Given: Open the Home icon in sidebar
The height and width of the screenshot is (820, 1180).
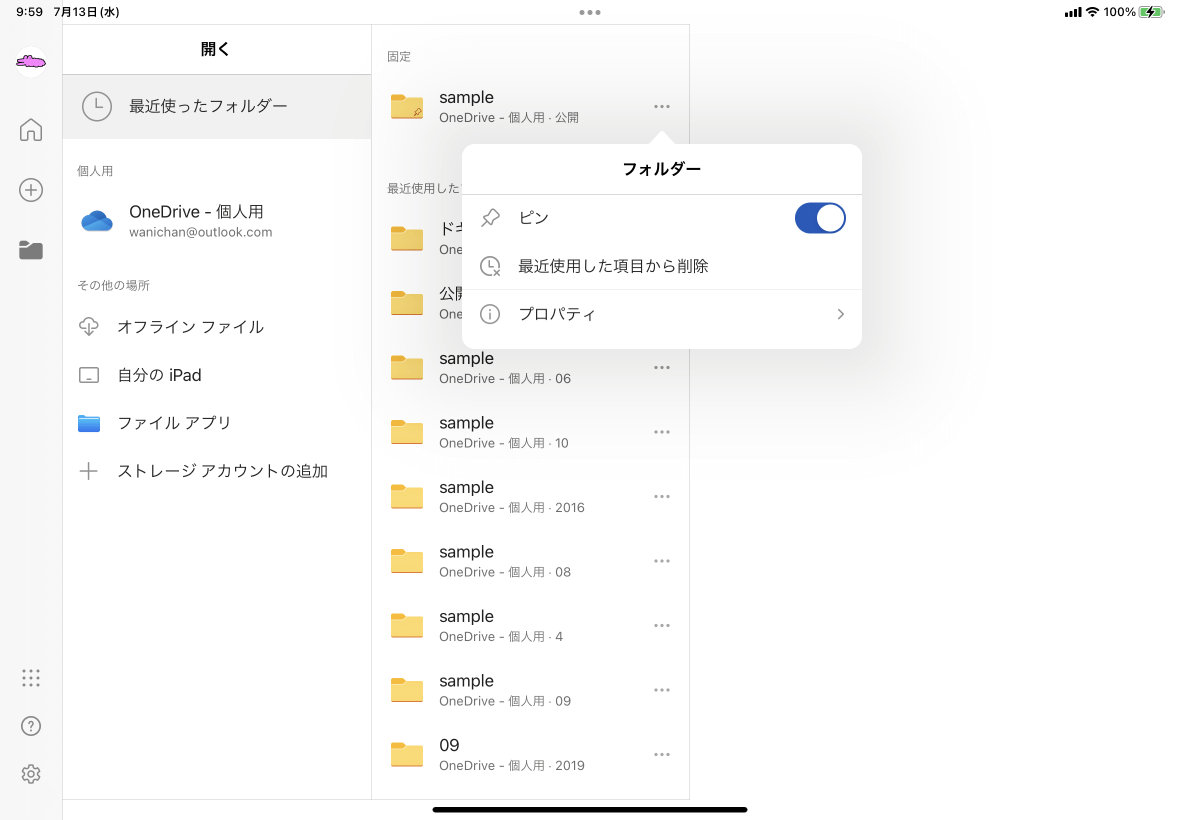Looking at the screenshot, I should click(31, 130).
